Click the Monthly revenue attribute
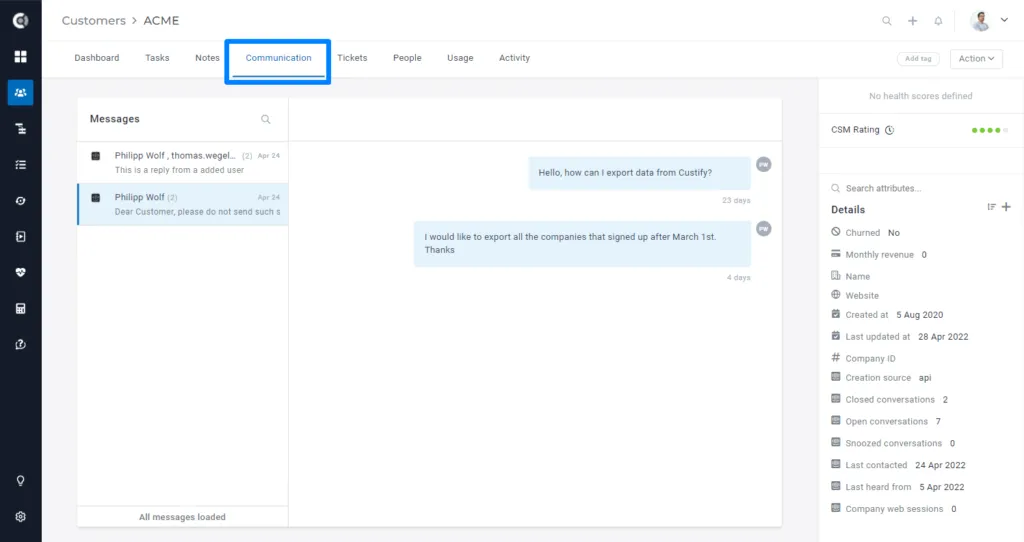Image resolution: width=1024 pixels, height=542 pixels. pyautogui.click(x=879, y=254)
